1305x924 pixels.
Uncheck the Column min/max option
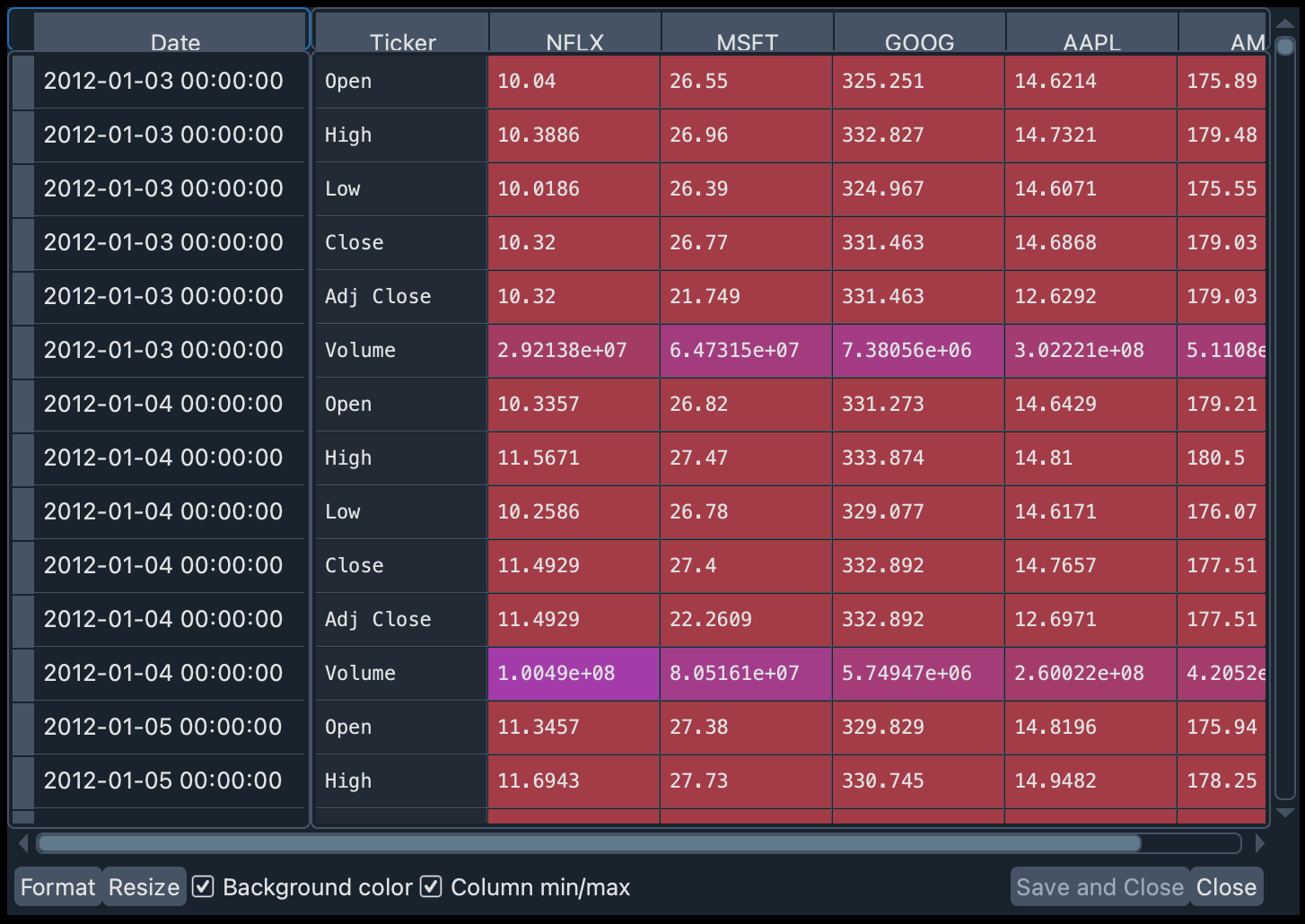[431, 886]
